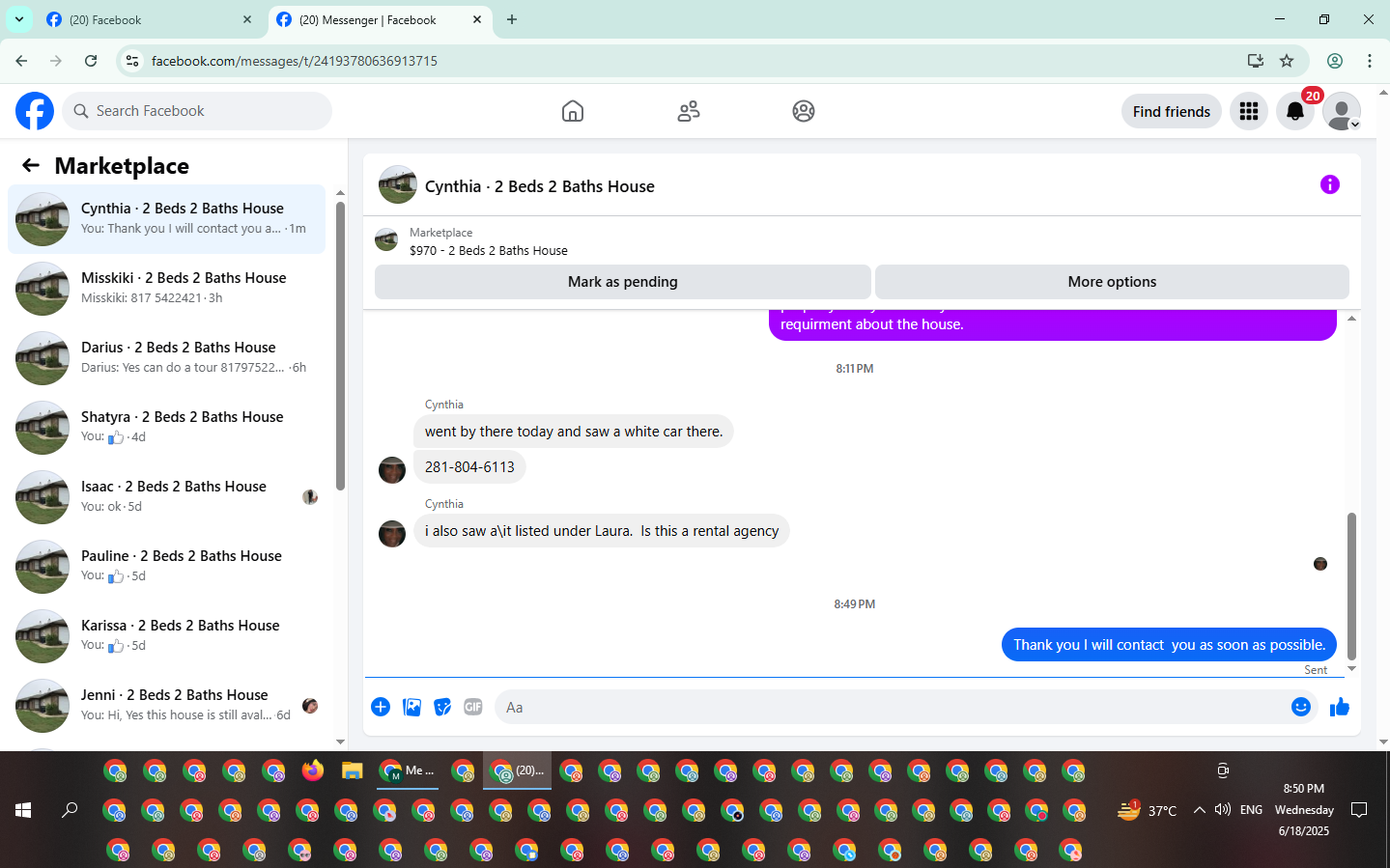Viewport: 1390px width, 868px height.
Task: Open the taskbar clock and date
Action: [1304, 810]
